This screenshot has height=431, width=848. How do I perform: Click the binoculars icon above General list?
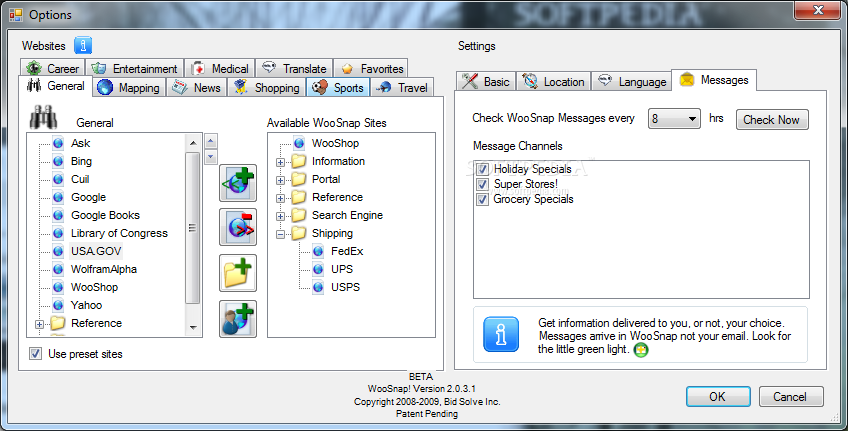point(43,117)
